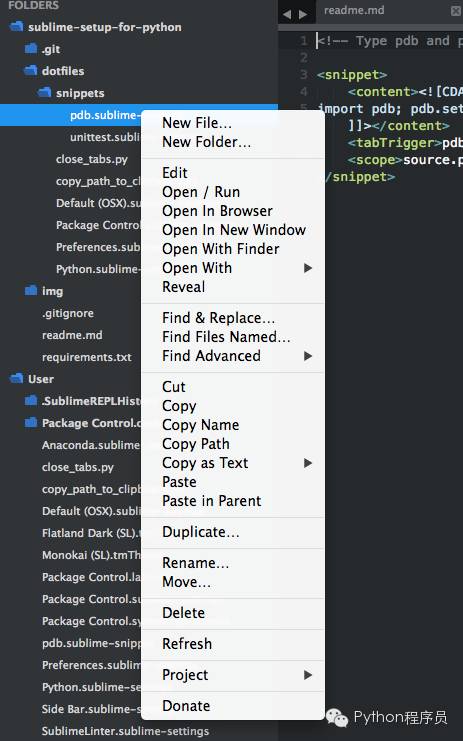
Task: Open Anaconda.sublime file under User
Action: [x=91, y=445]
